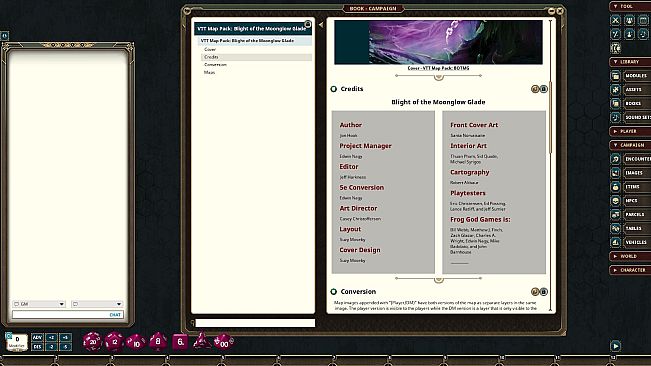Open the party sheet tool icon

pyautogui.click(x=629, y=20)
